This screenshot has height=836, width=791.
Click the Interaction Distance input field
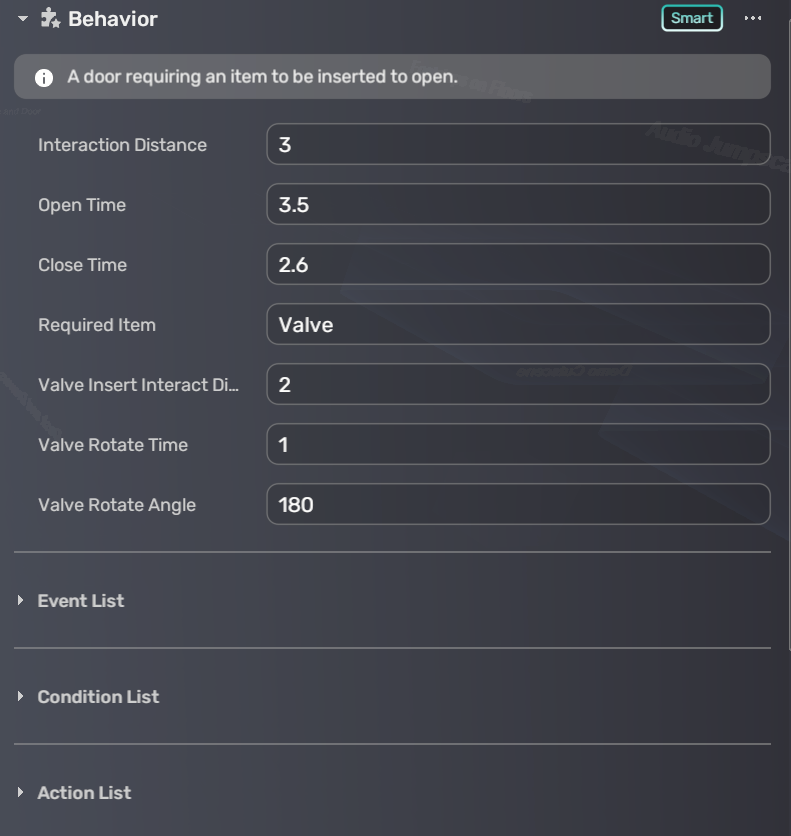[x=518, y=145]
